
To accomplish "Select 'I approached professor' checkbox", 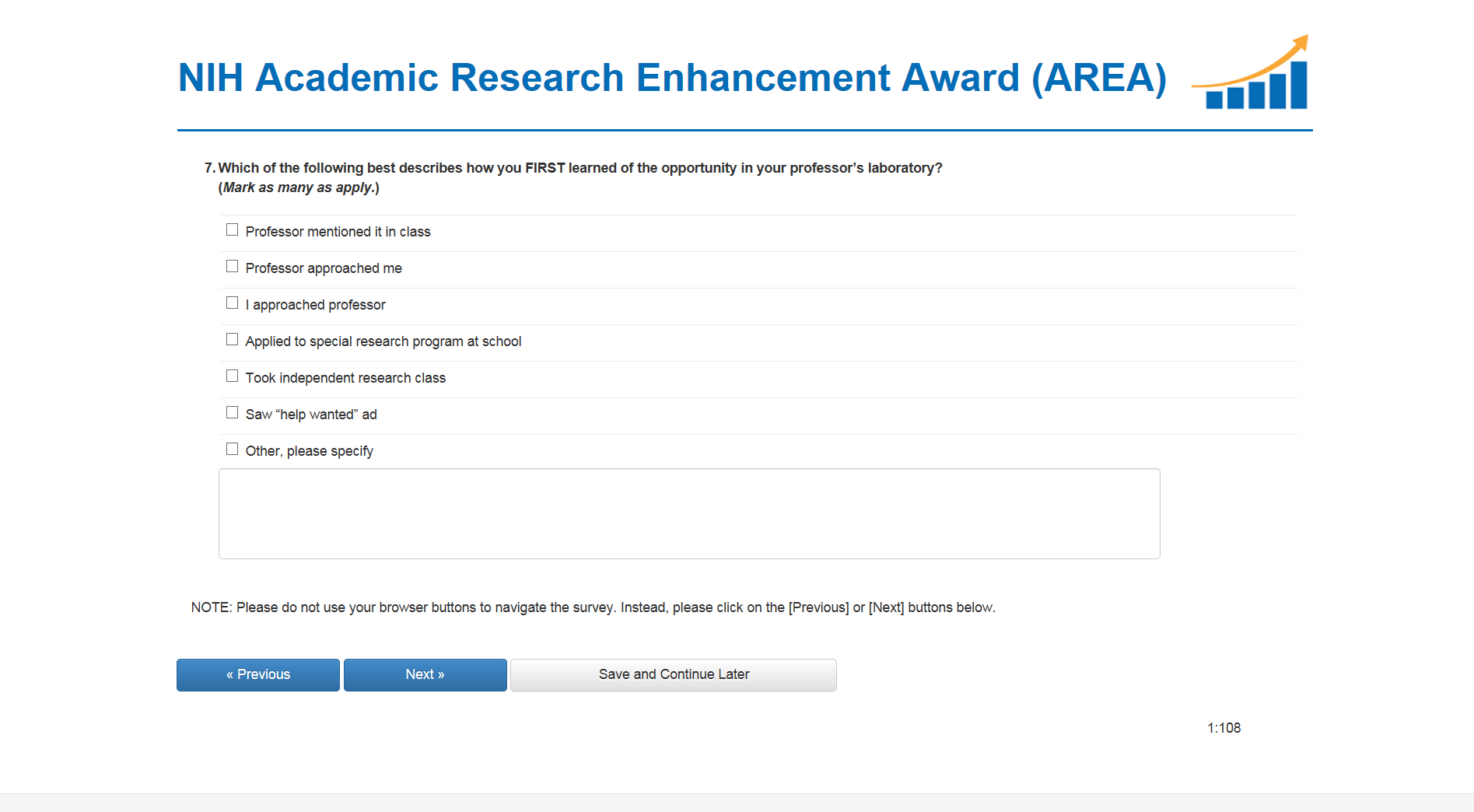I will tap(232, 303).
